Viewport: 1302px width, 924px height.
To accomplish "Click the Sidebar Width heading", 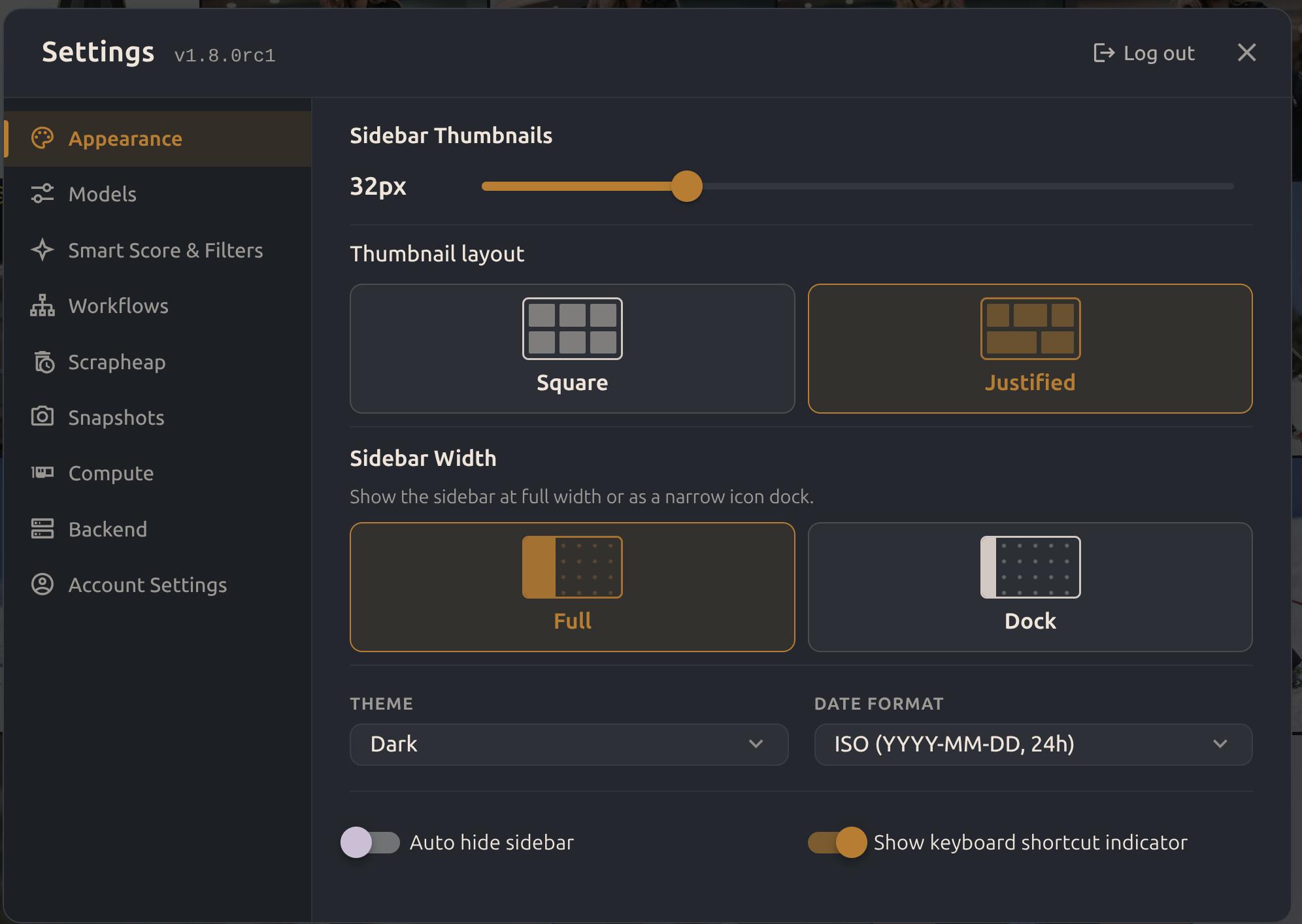I will (423, 458).
